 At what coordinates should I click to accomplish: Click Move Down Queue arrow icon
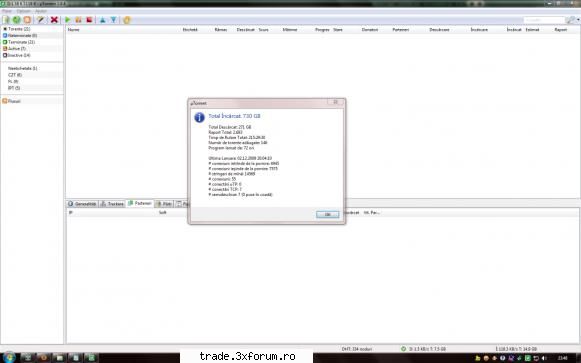tap(113, 20)
